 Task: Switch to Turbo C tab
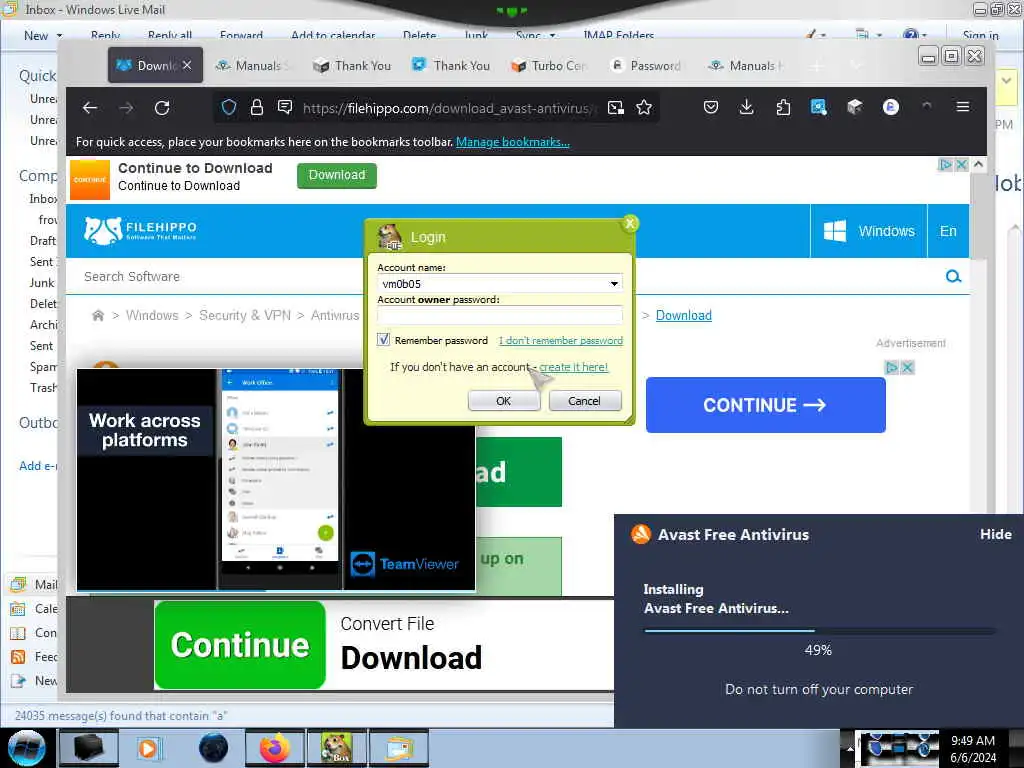click(x=550, y=65)
